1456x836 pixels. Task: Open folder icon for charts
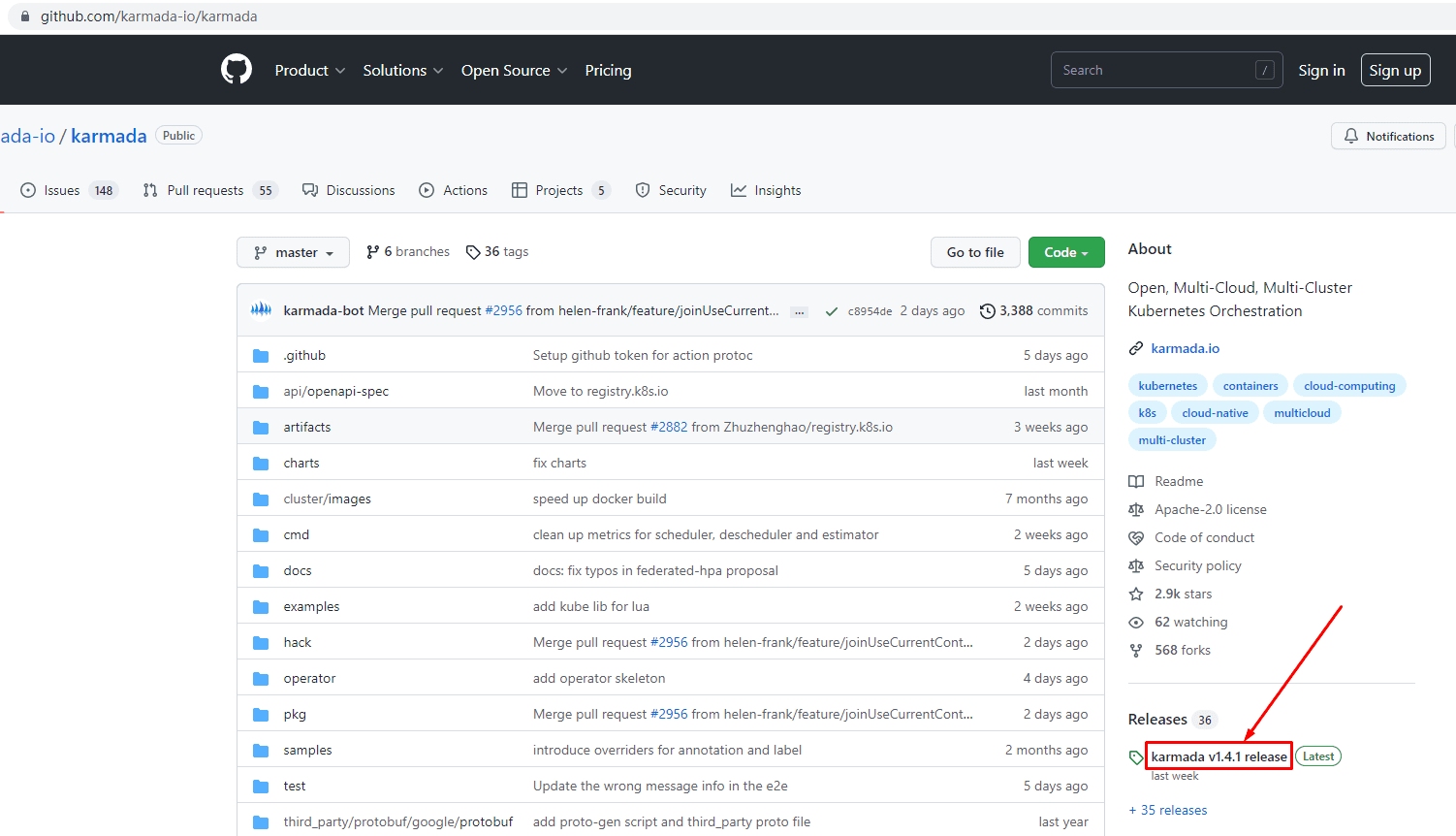click(261, 464)
